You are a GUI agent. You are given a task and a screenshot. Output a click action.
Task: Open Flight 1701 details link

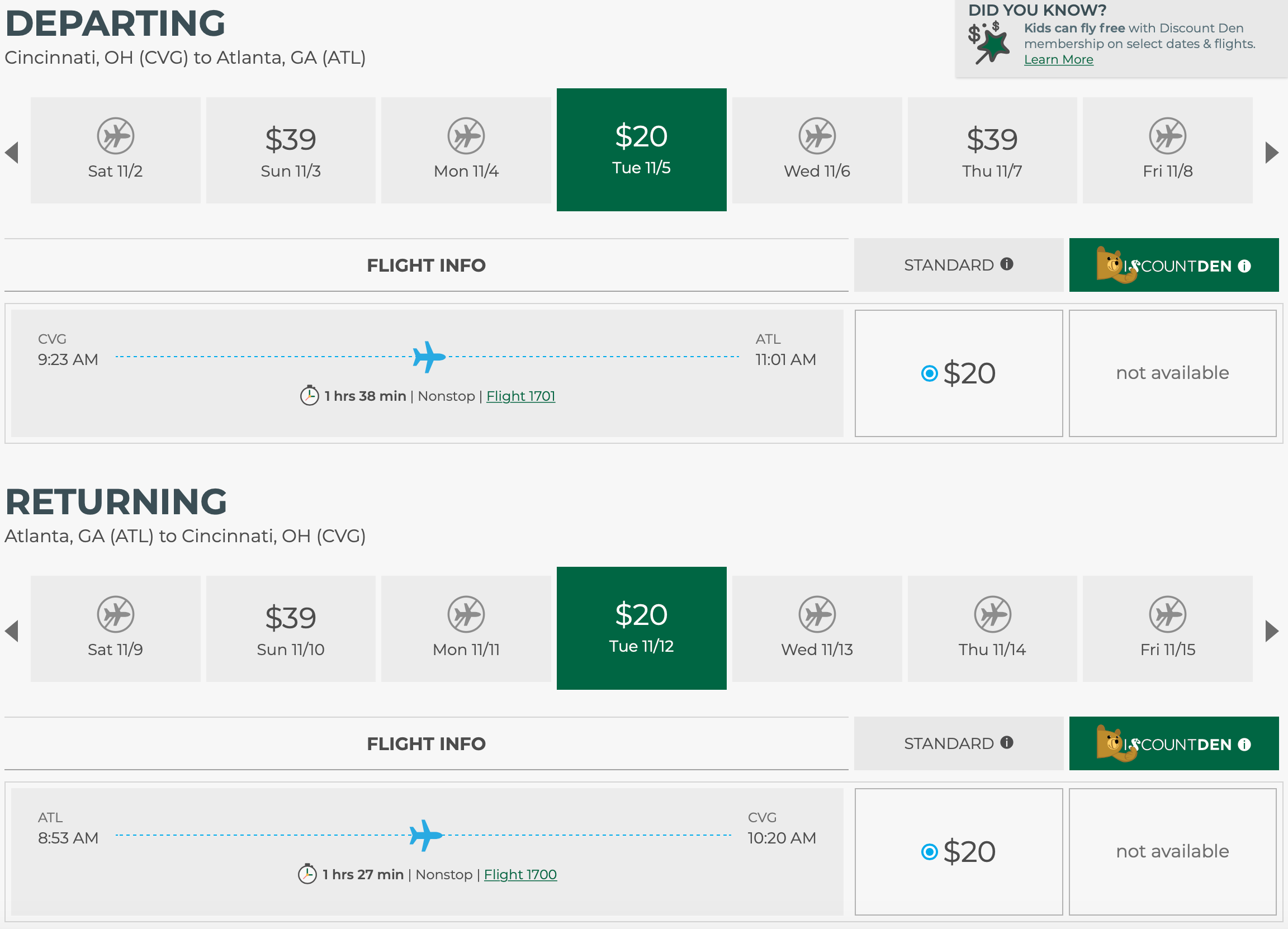(520, 396)
